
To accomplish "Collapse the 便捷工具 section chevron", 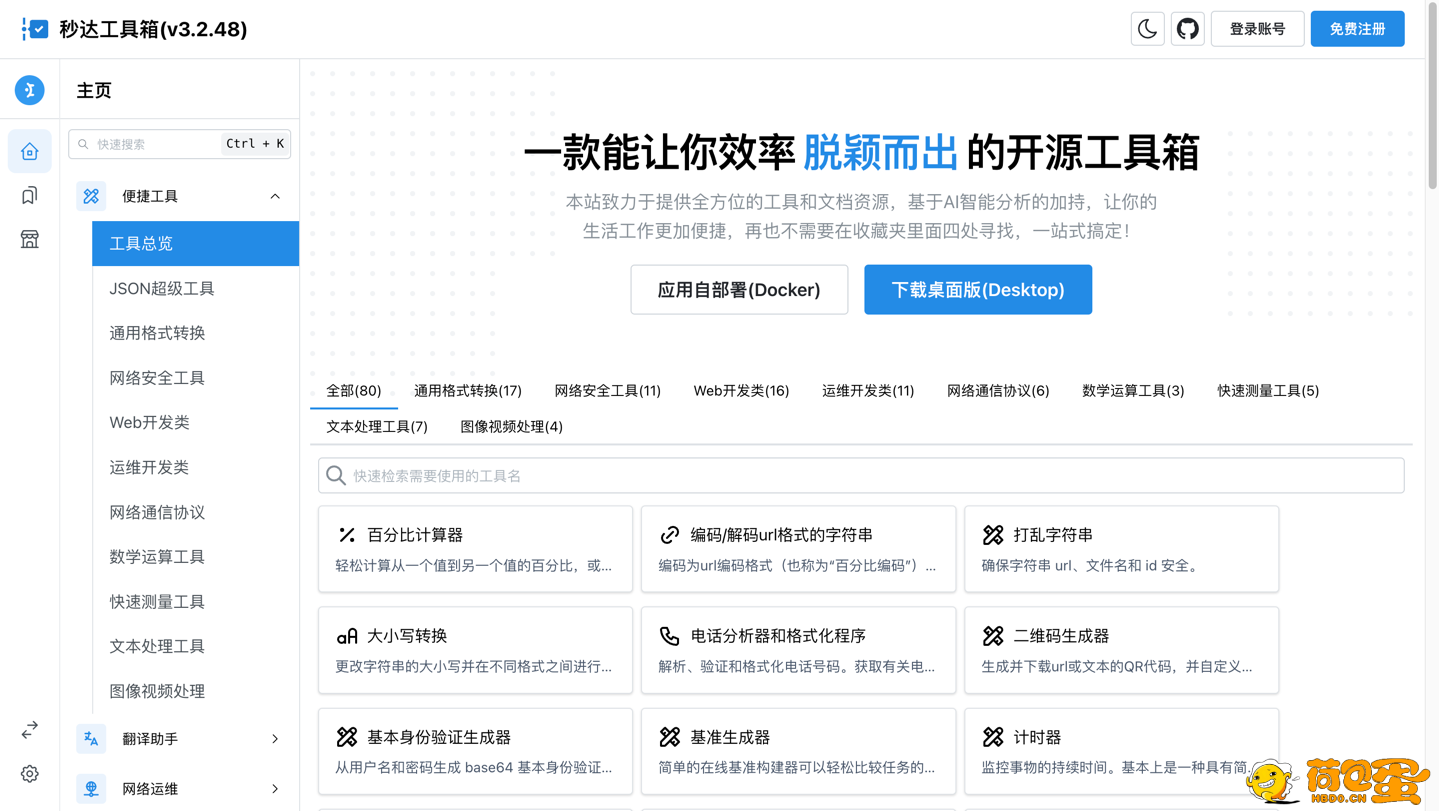I will click(275, 197).
